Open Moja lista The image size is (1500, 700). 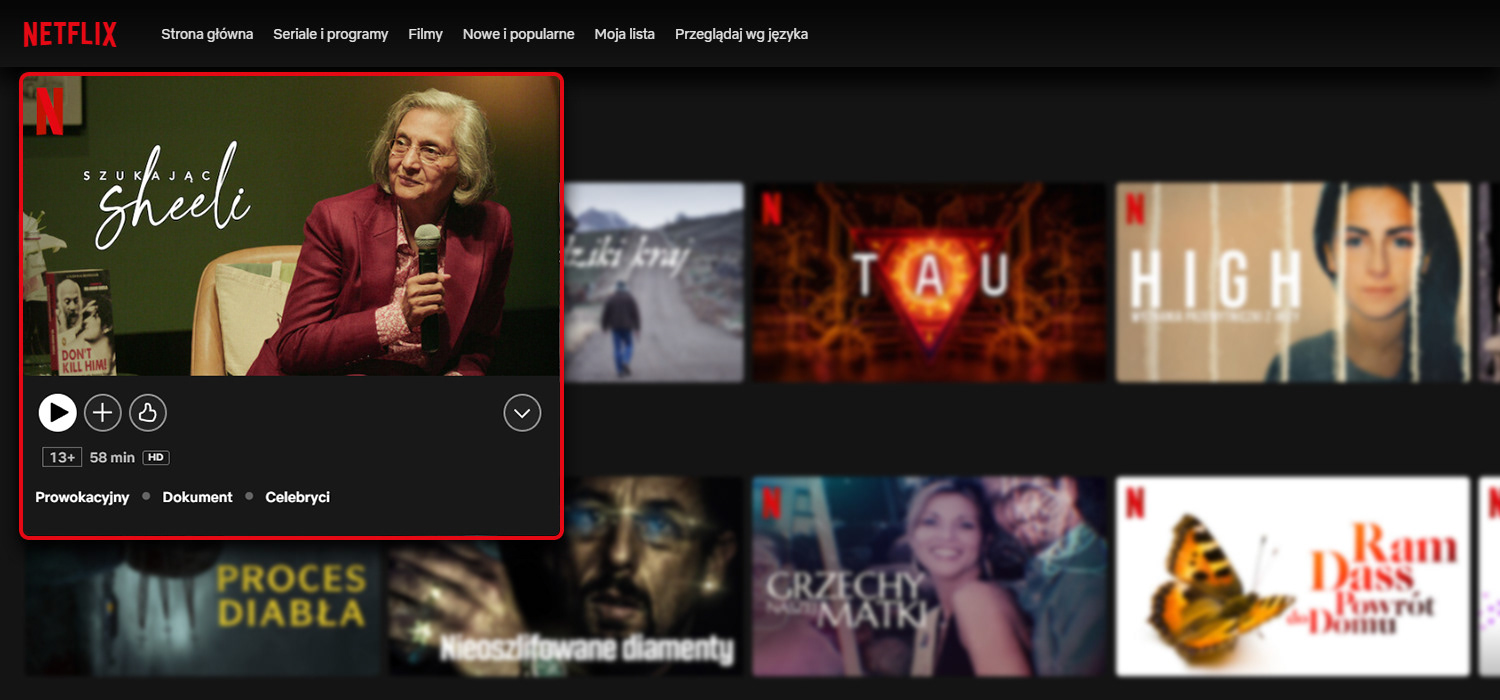pos(624,34)
